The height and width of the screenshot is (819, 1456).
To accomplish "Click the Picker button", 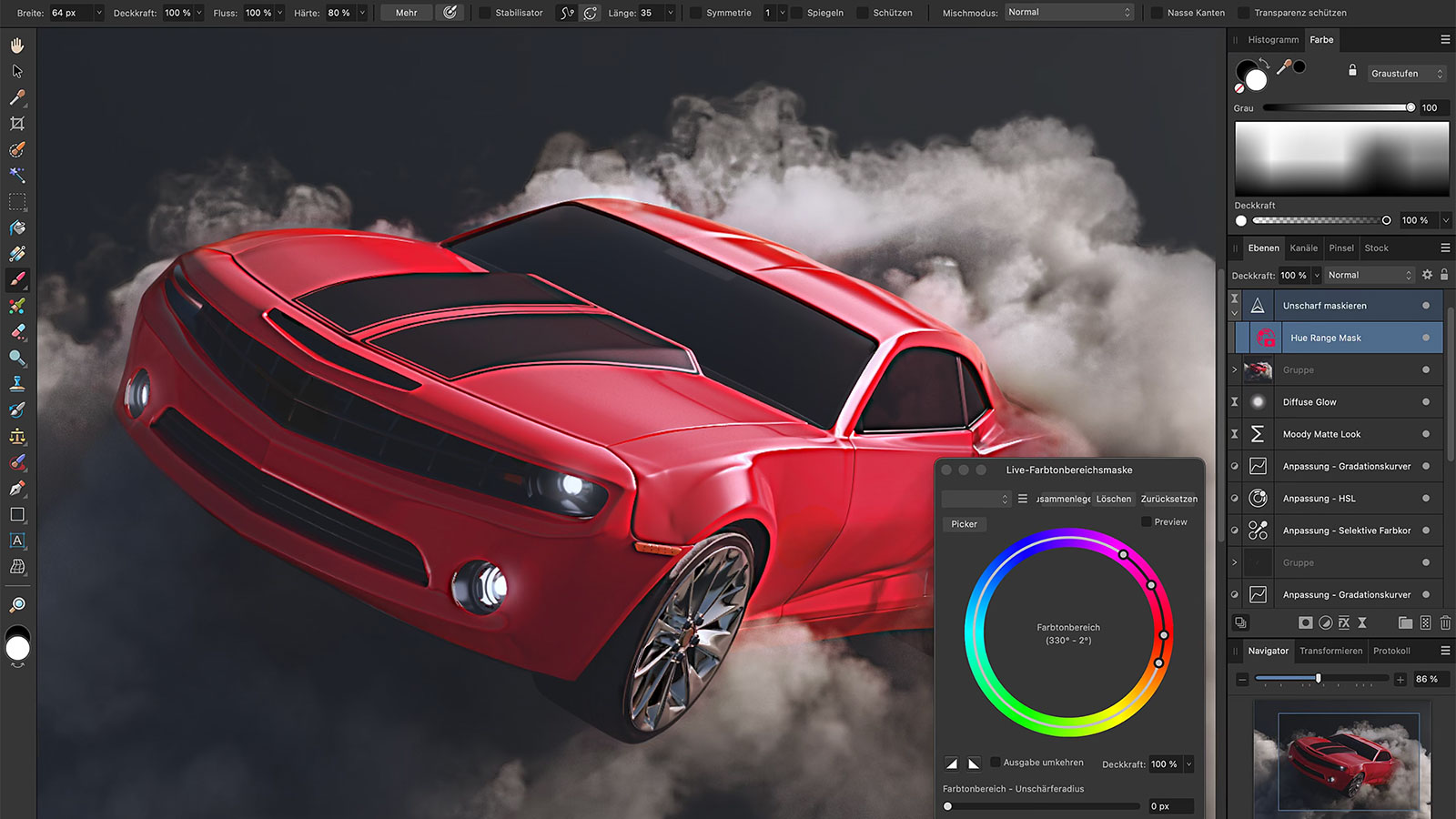I will tap(965, 524).
